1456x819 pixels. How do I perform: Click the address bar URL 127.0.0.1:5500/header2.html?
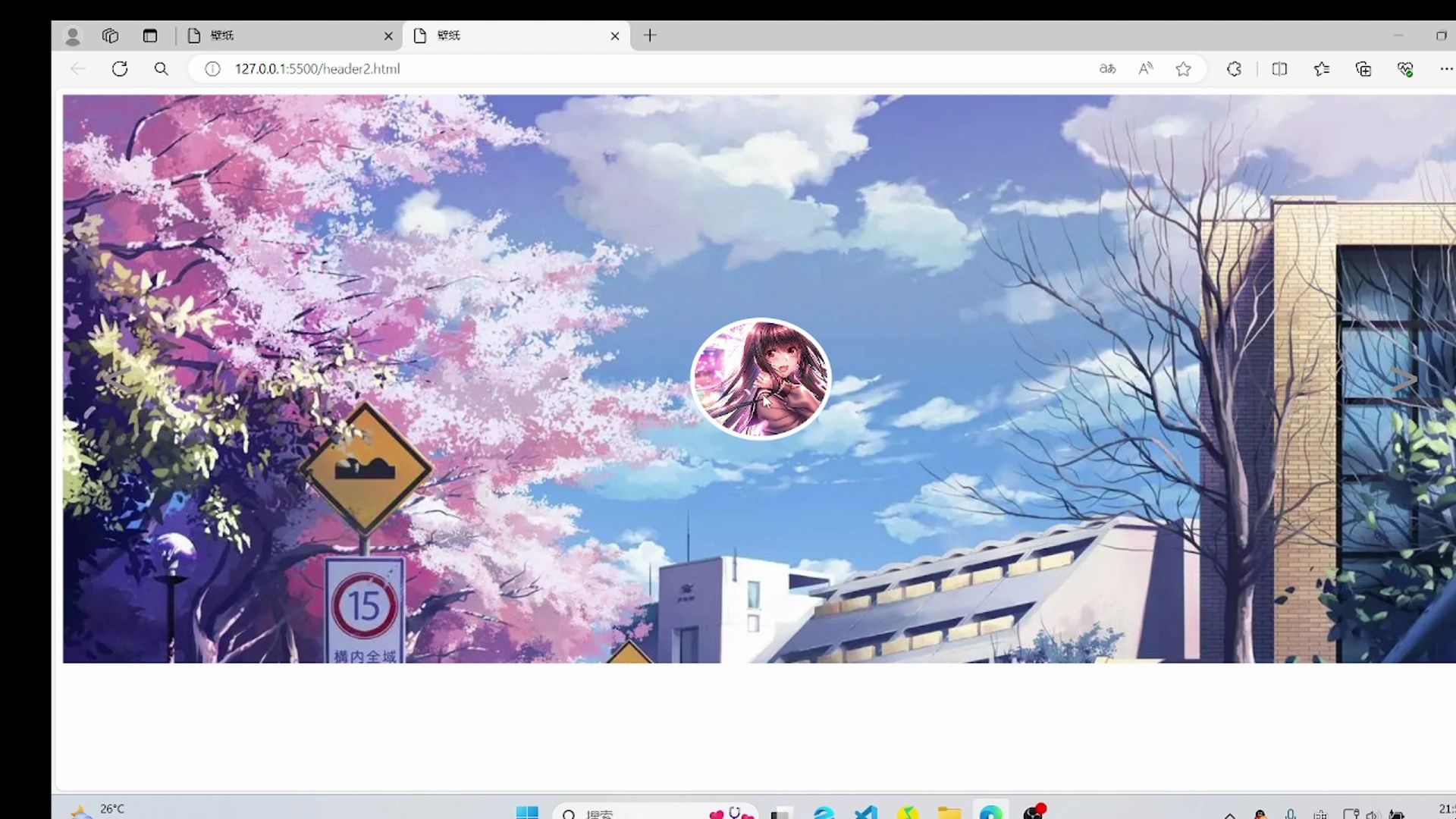point(317,69)
